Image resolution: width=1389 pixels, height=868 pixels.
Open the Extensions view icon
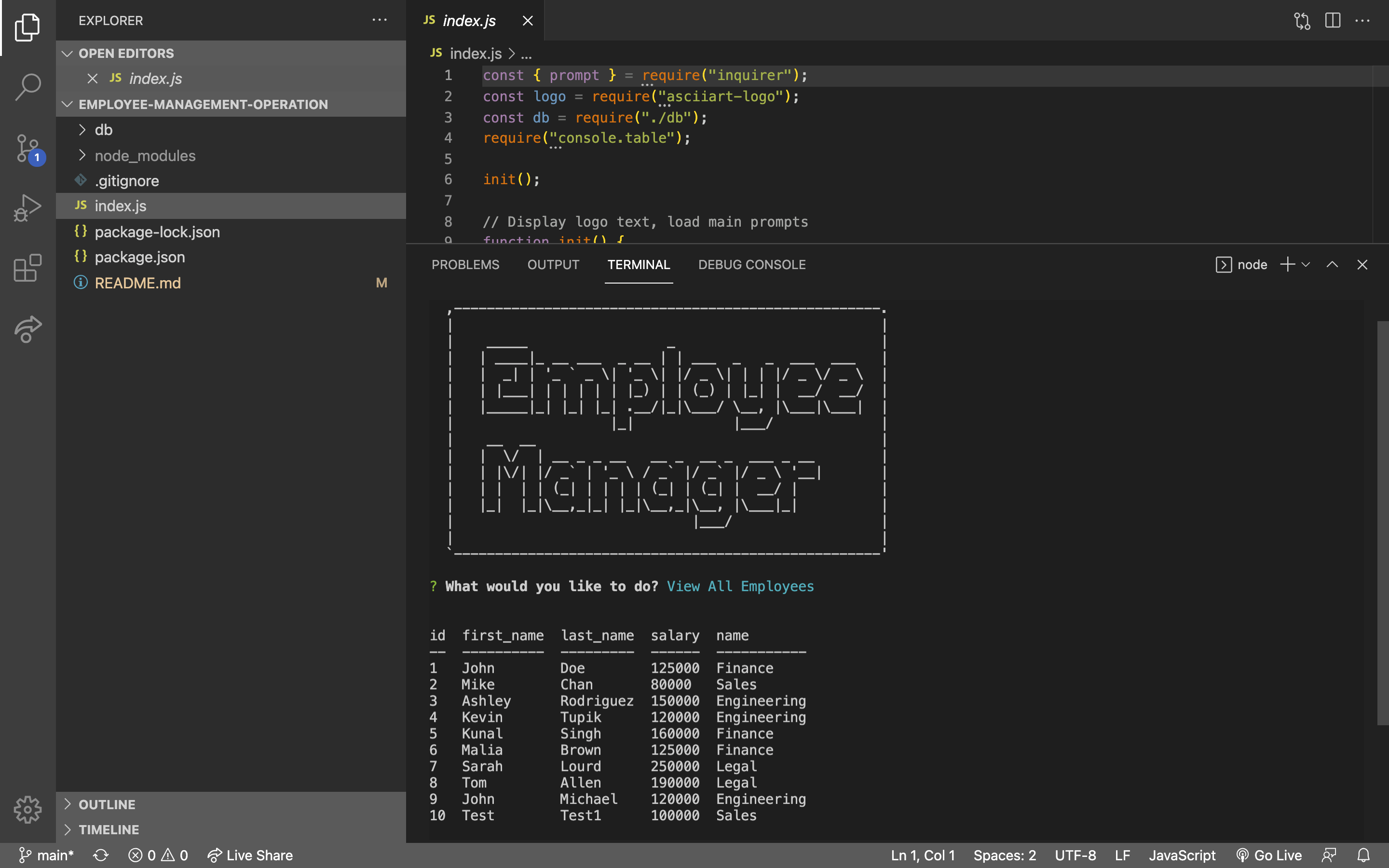point(27,268)
